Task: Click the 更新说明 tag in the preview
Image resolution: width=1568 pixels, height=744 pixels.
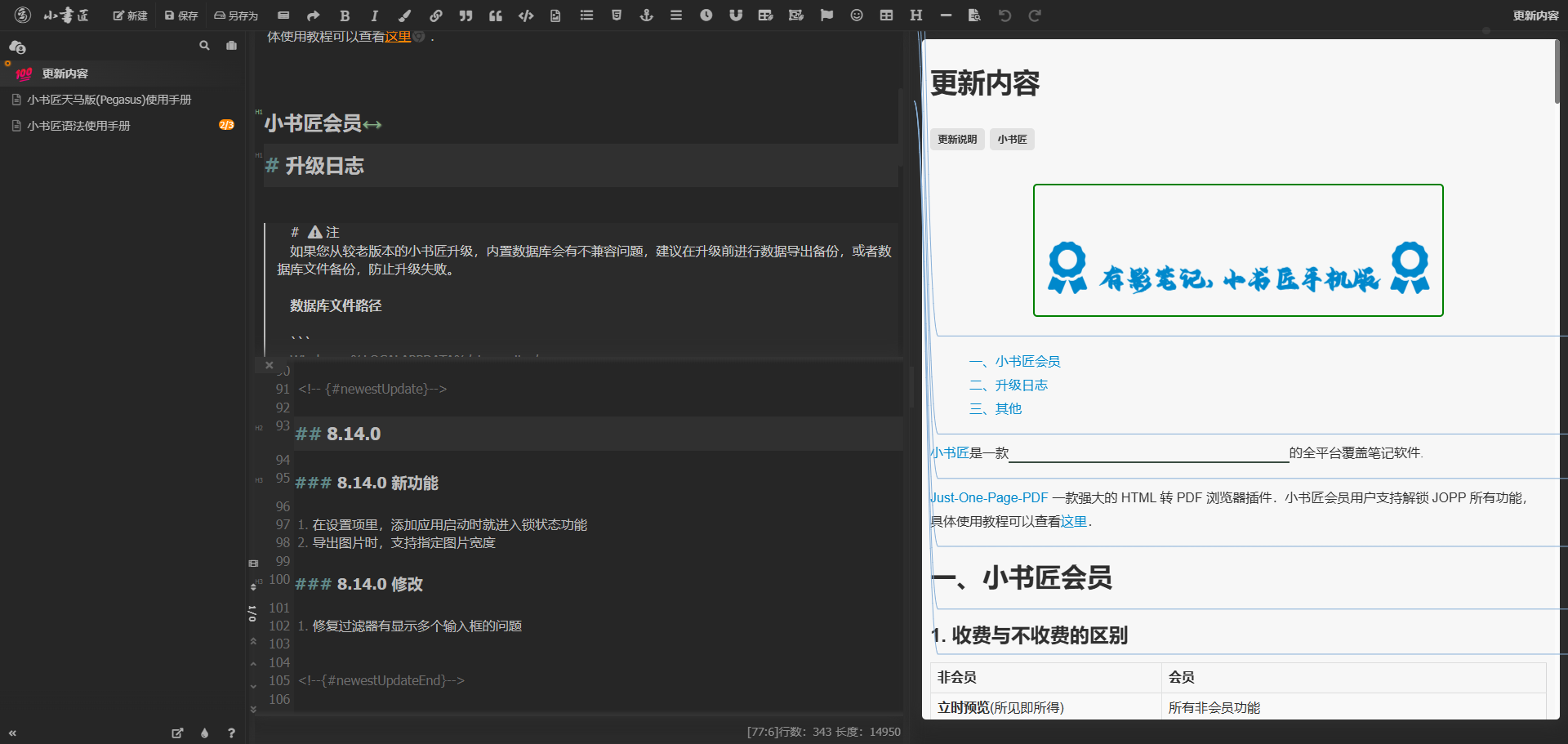Action: (957, 140)
